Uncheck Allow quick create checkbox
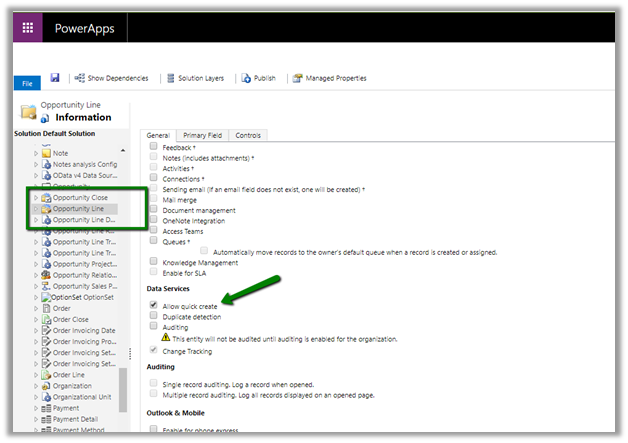 coord(153,305)
